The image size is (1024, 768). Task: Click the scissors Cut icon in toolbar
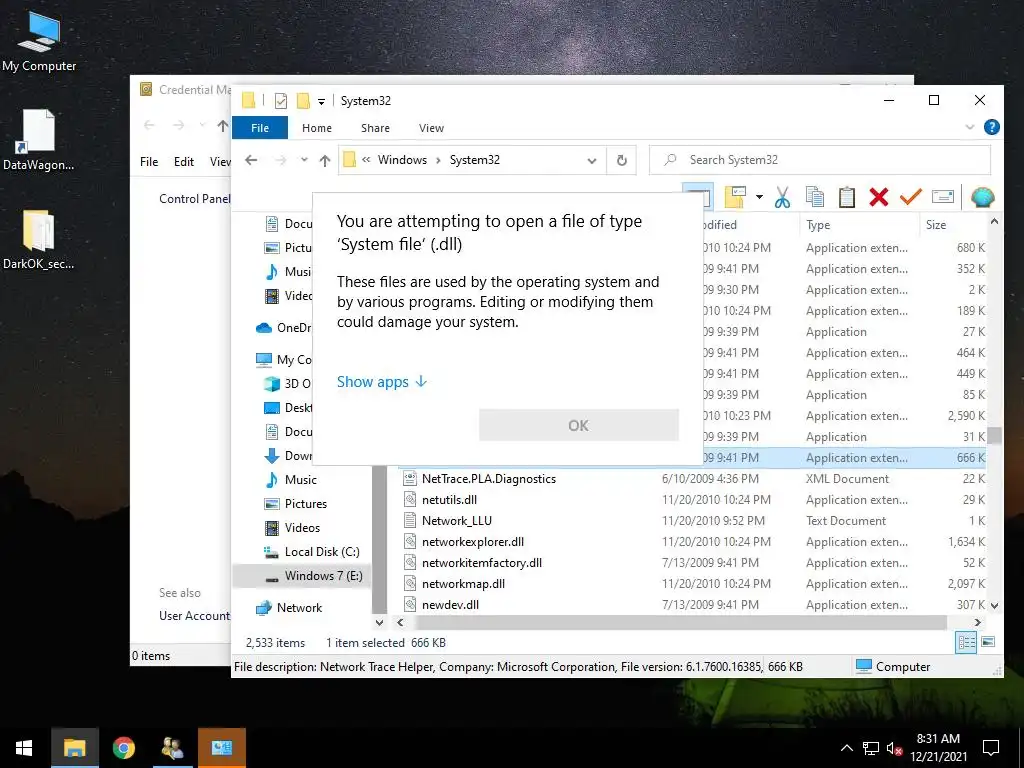[x=782, y=197]
